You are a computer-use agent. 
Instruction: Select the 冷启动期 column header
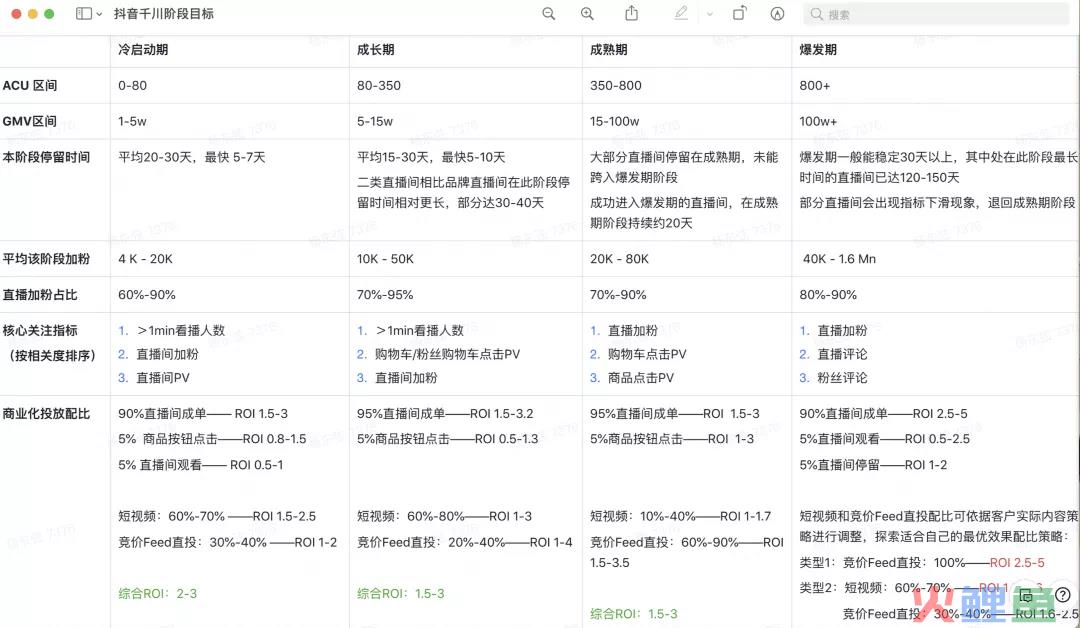[143, 50]
